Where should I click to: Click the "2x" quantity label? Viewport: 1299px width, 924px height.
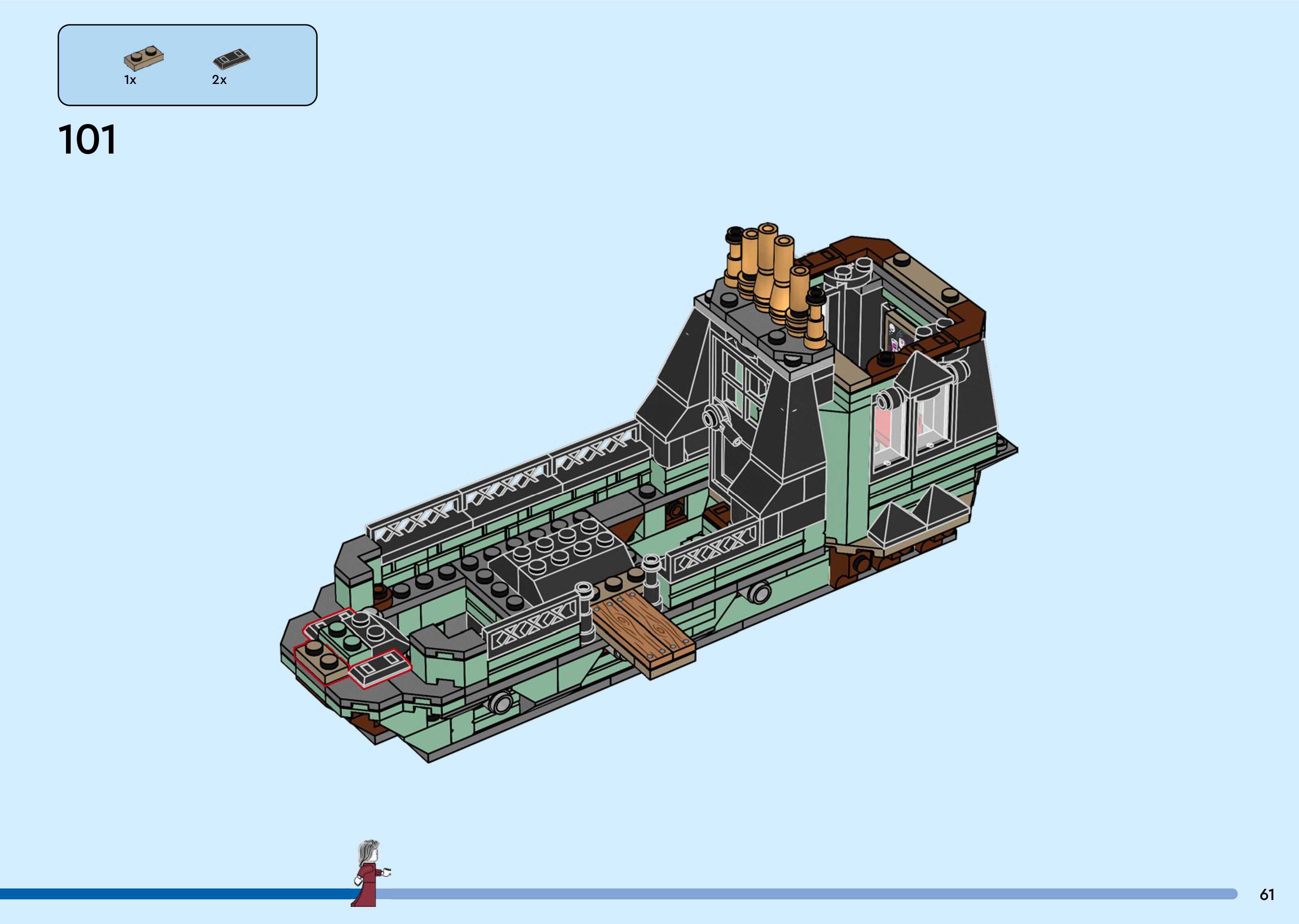219,80
